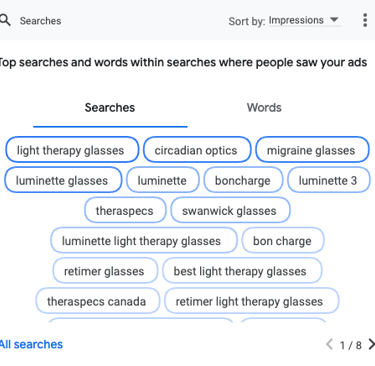Choose the luminette 3 chip
375x366 pixels.
pyautogui.click(x=328, y=180)
